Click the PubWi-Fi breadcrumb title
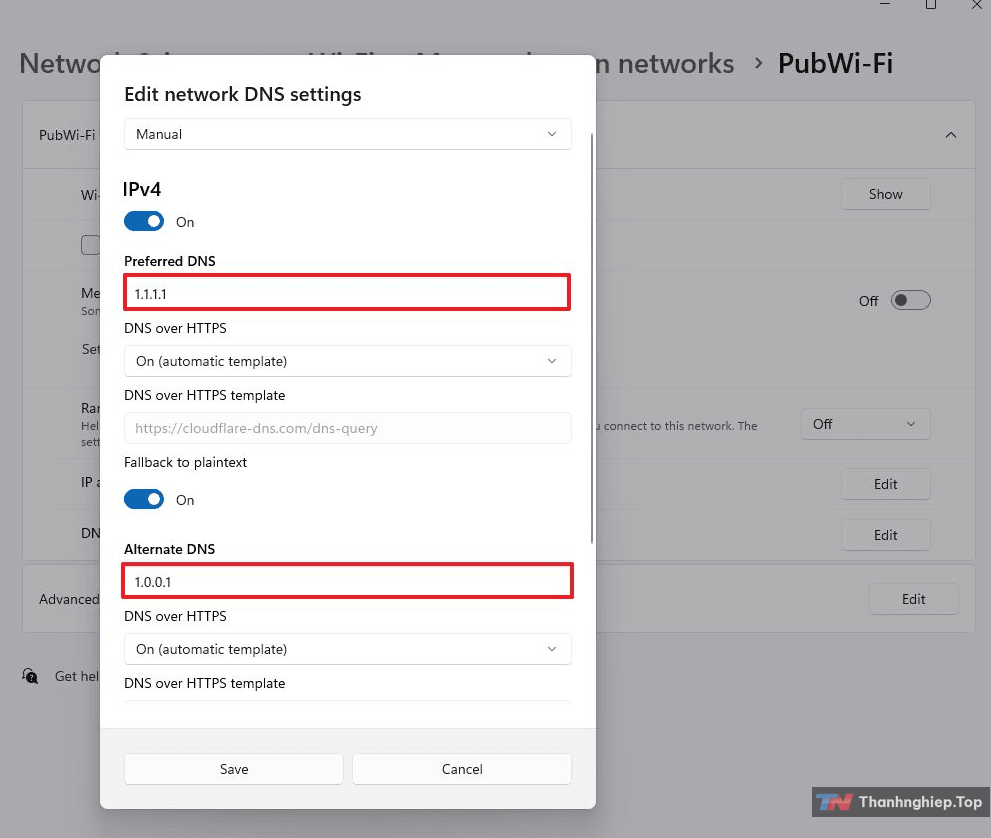The height and width of the screenshot is (838, 991). pyautogui.click(x=835, y=63)
